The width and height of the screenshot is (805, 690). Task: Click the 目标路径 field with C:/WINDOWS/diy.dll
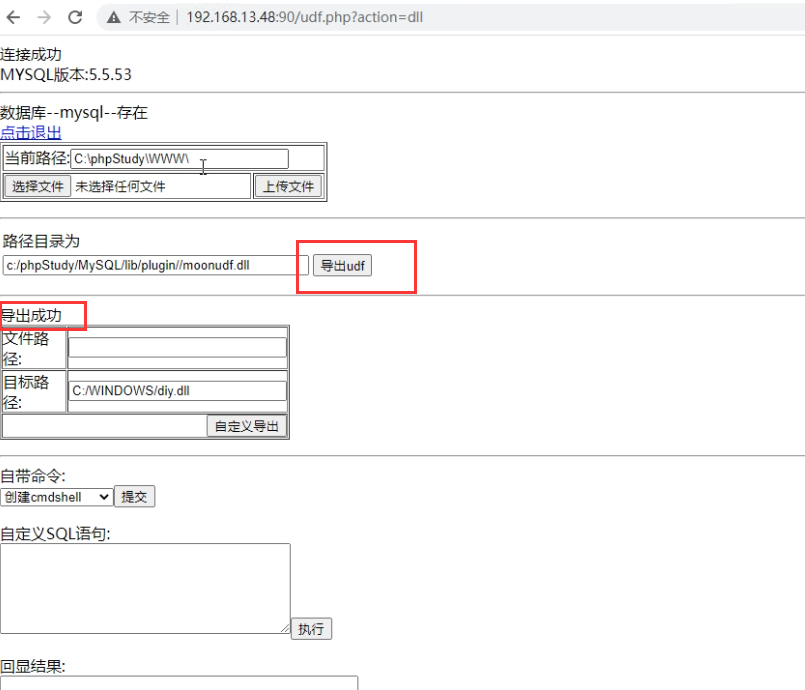click(177, 391)
